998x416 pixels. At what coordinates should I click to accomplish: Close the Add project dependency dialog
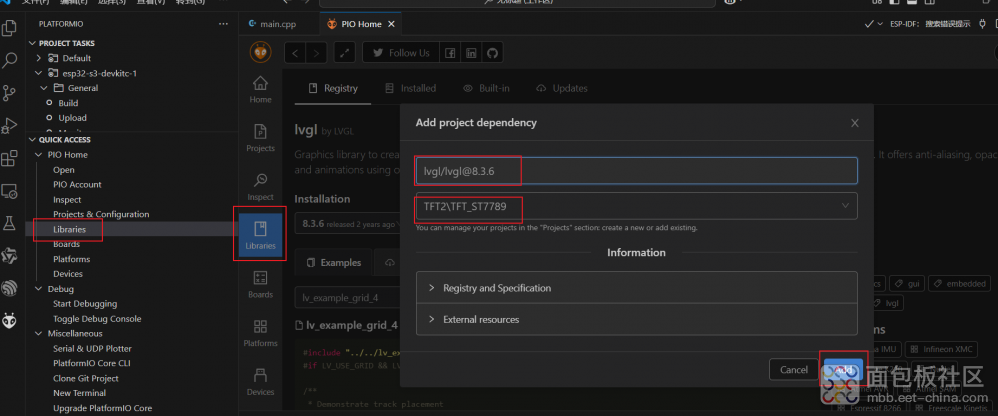click(x=854, y=123)
